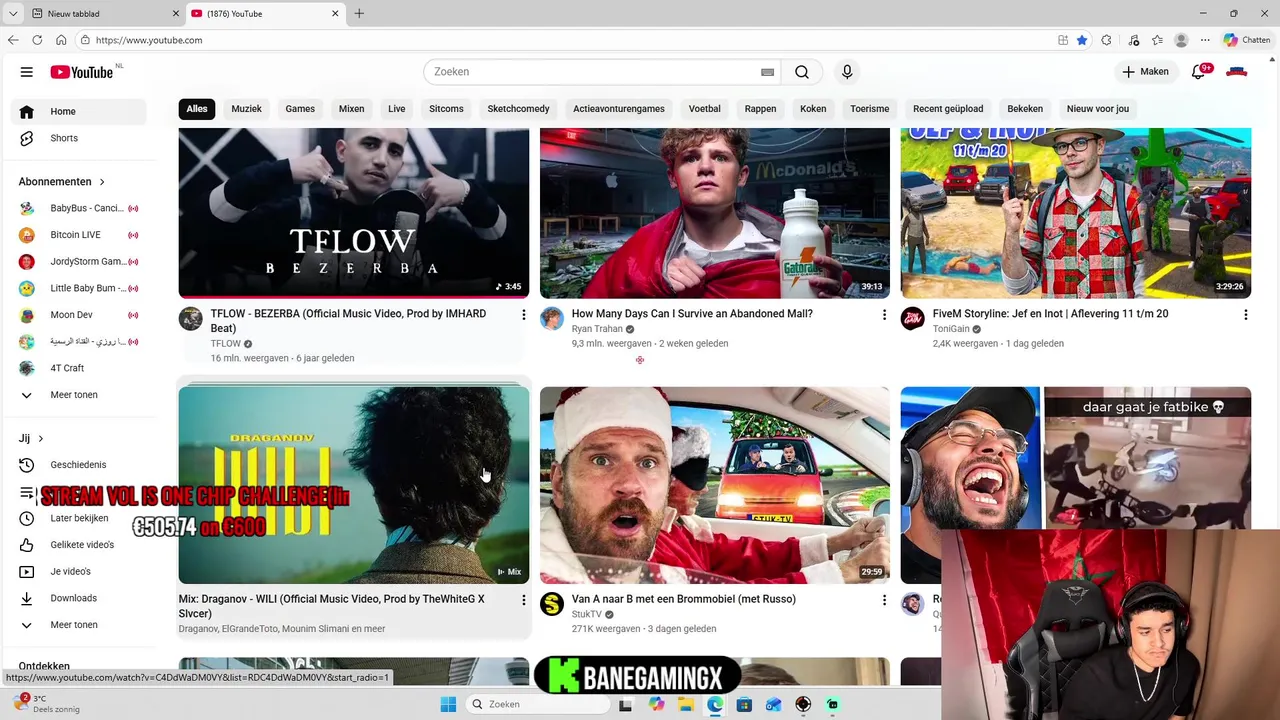The image size is (1280, 720).
Task: Play the Van A naar B Brommobiel thumbnail
Action: click(715, 485)
